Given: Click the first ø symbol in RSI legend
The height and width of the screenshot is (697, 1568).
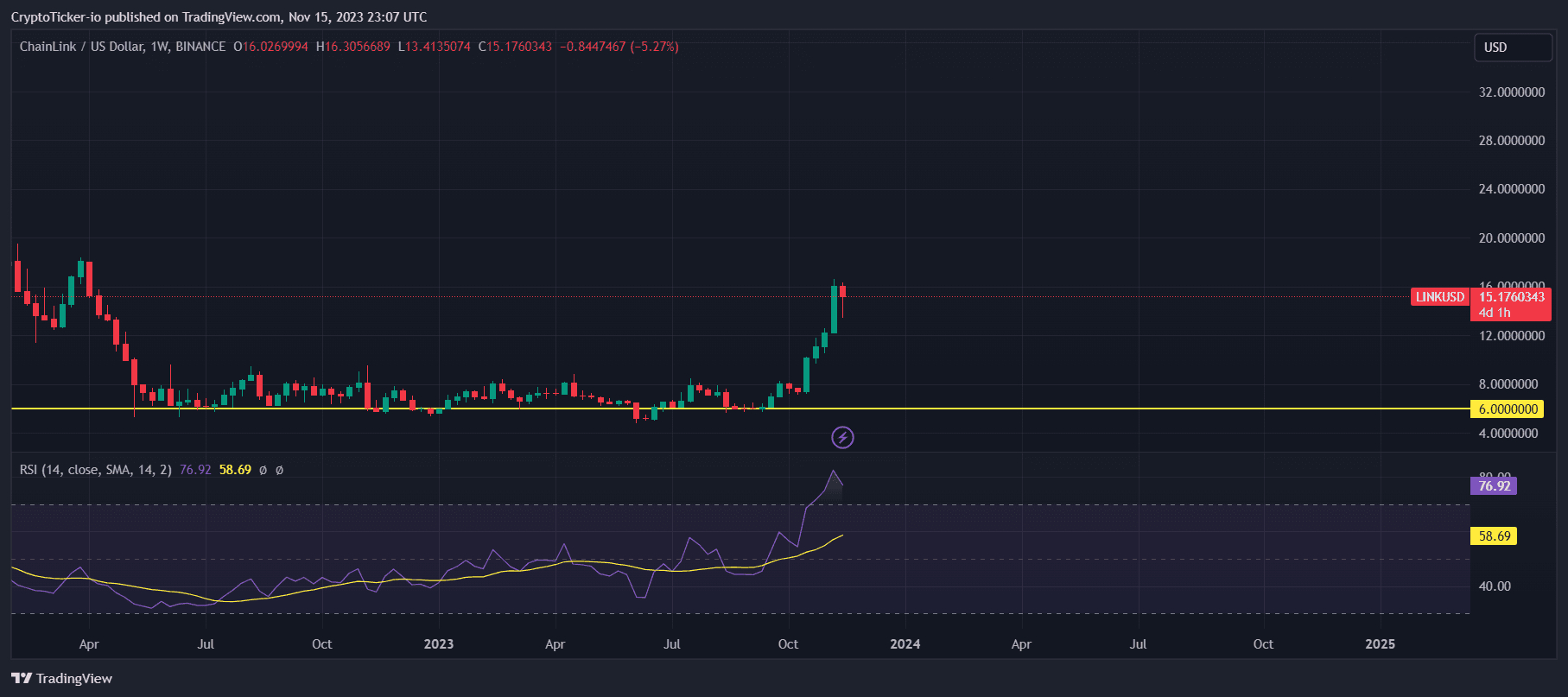Looking at the screenshot, I should (263, 470).
